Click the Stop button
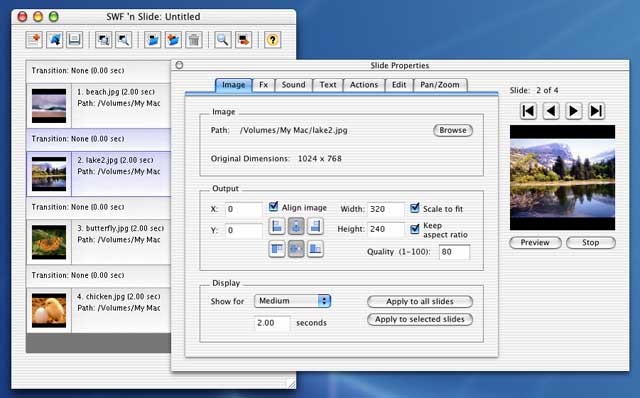Image resolution: width=640 pixels, height=398 pixels. 591,242
